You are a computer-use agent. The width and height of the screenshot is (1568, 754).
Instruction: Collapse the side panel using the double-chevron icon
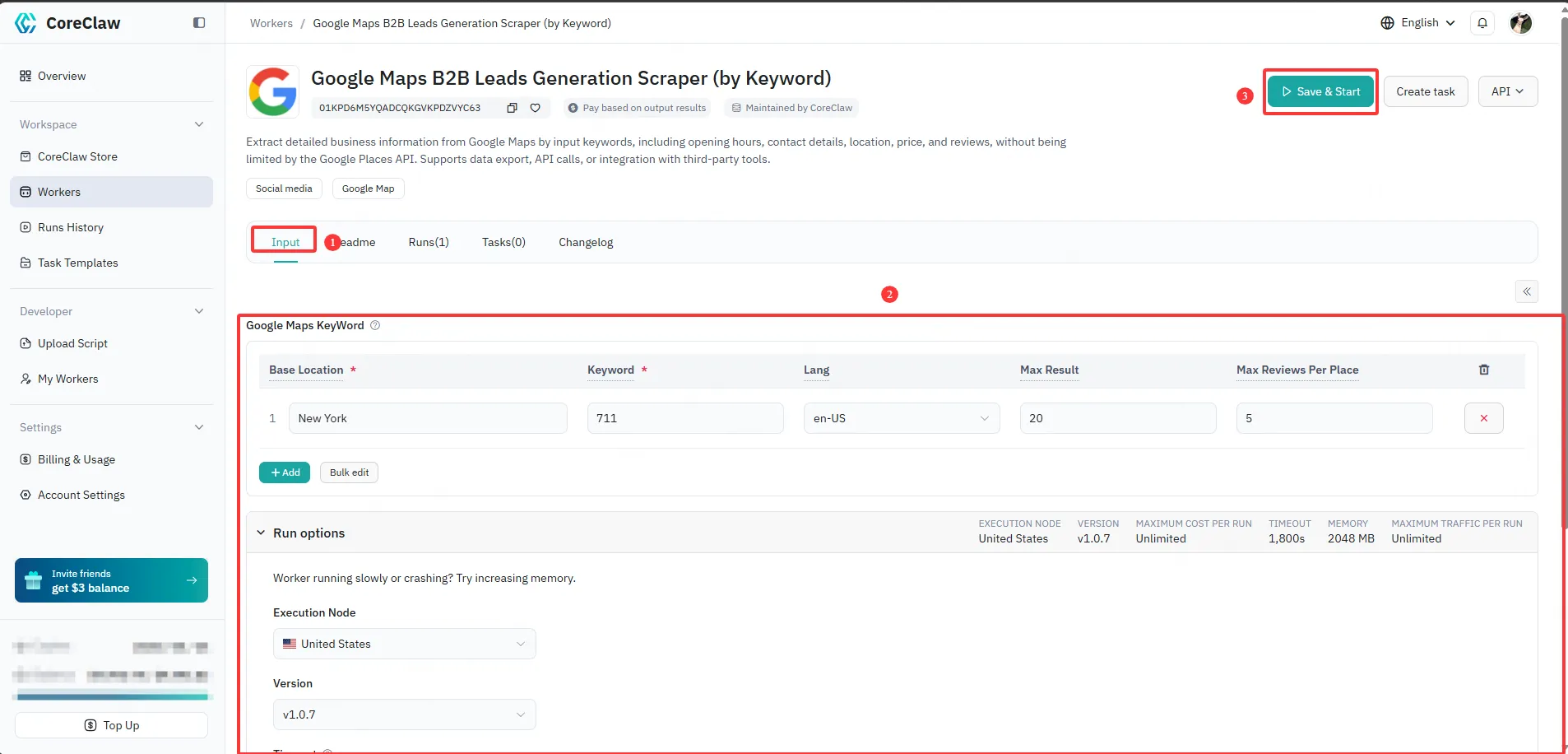coord(1527,291)
